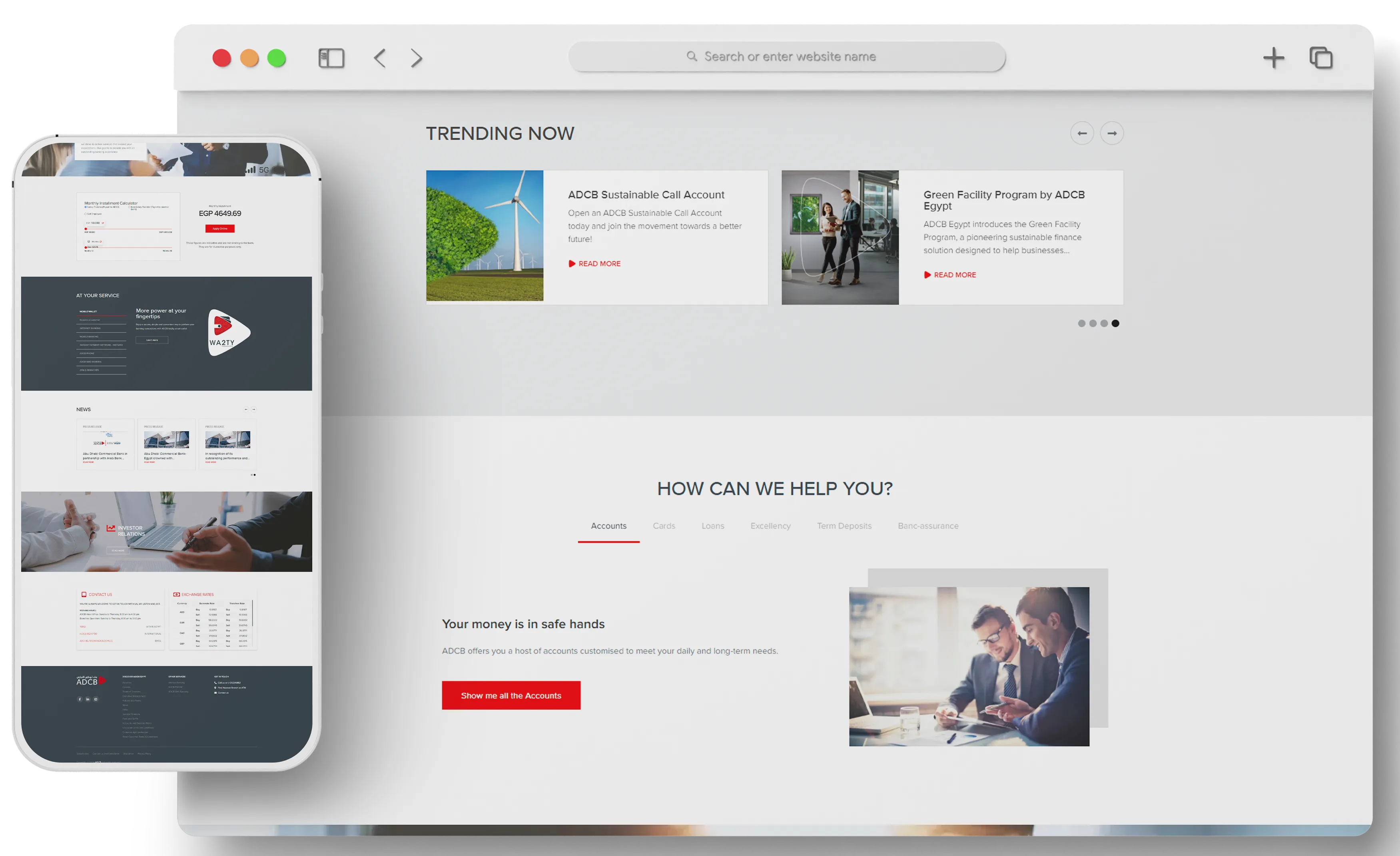This screenshot has width=1400, height=856.
Task: Switch to the Cards tab
Action: tap(664, 526)
